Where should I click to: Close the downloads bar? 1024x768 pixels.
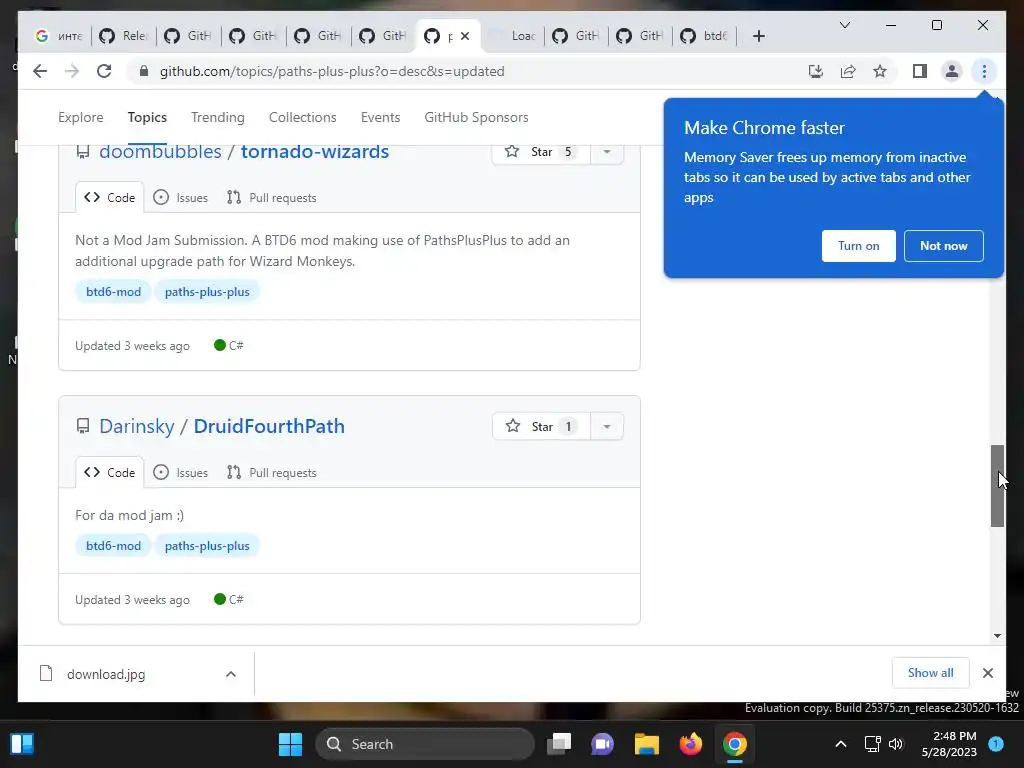click(987, 673)
